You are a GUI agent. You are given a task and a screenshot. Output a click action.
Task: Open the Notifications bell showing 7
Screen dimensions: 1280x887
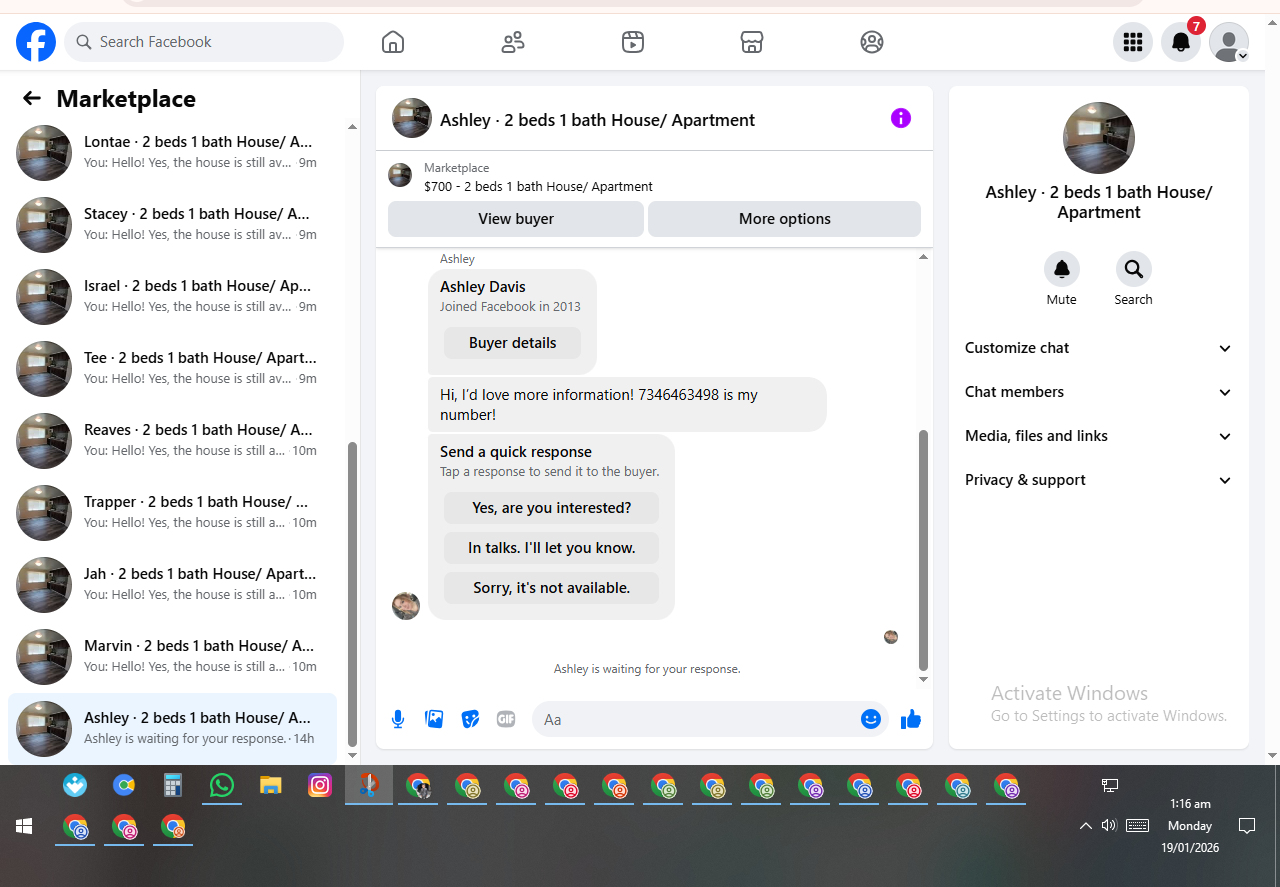(1181, 42)
